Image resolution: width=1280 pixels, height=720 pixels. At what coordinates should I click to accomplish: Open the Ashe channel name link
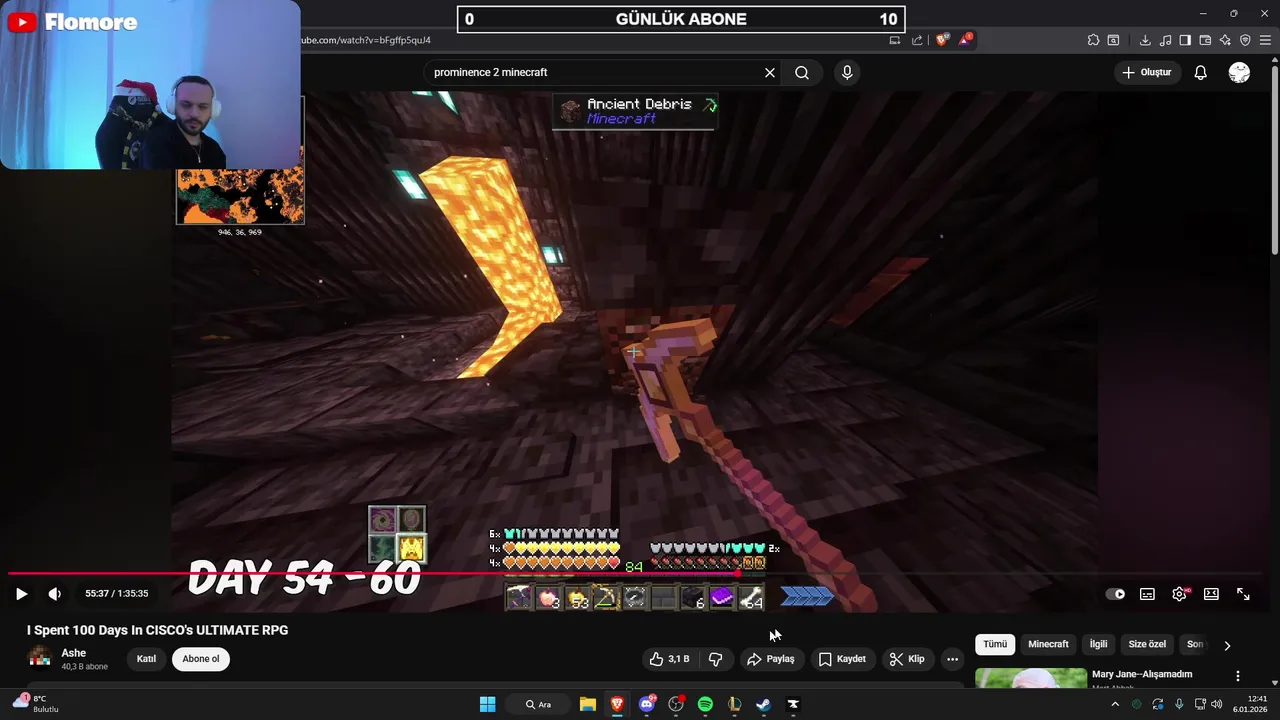point(74,653)
